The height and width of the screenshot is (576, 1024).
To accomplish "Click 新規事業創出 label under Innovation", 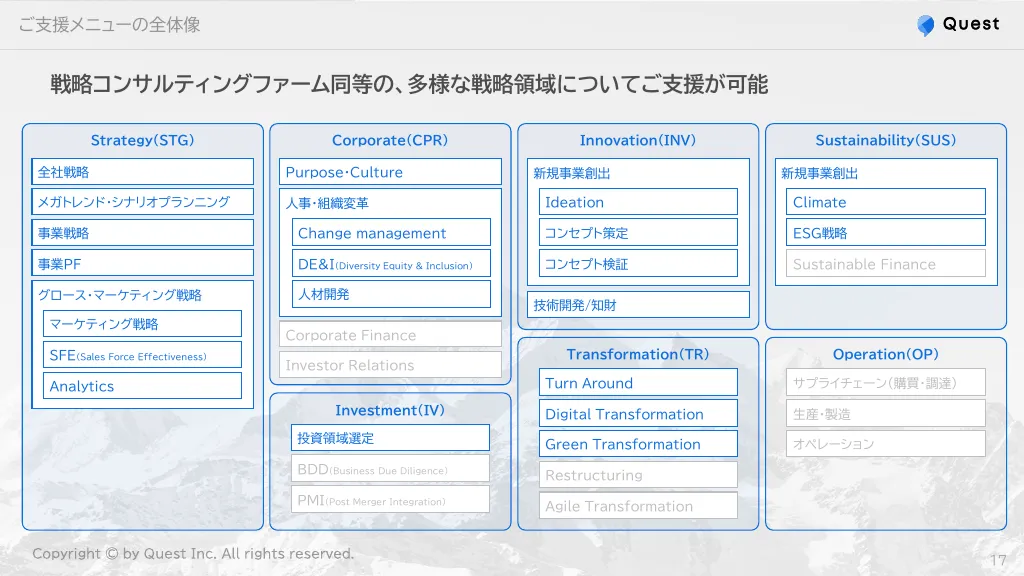I will 571,173.
